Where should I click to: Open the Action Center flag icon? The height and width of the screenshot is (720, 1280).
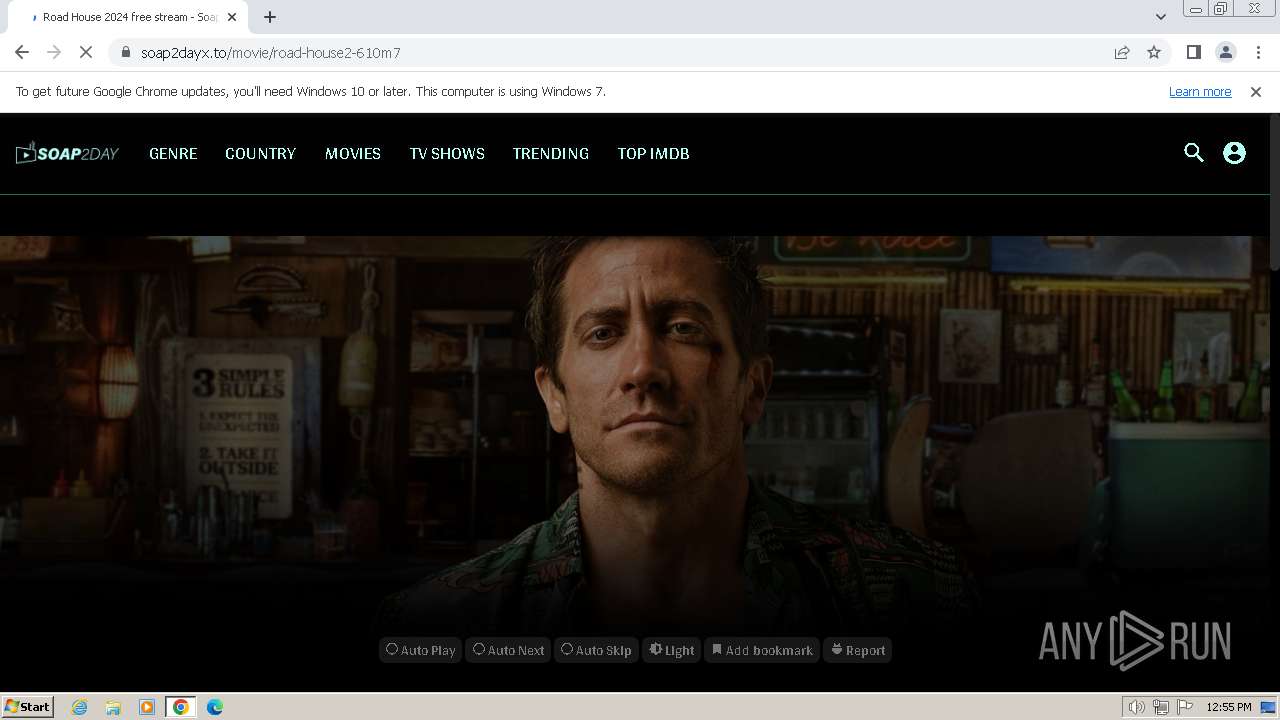1185,707
